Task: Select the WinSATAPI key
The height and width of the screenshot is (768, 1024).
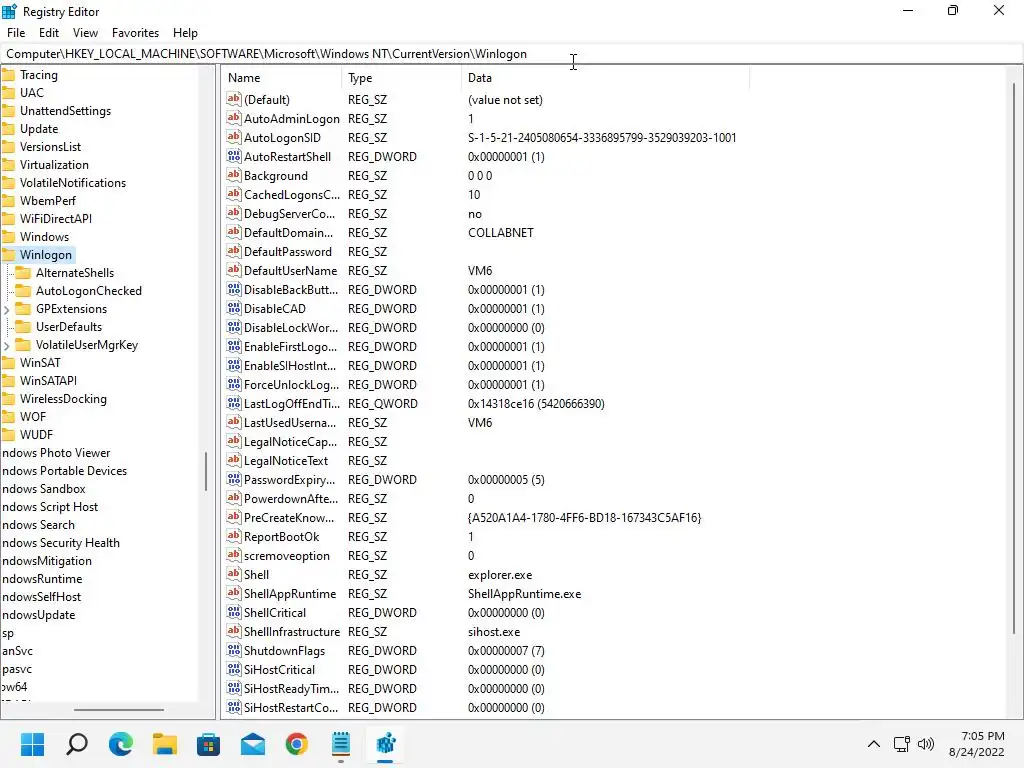Action: click(x=48, y=381)
